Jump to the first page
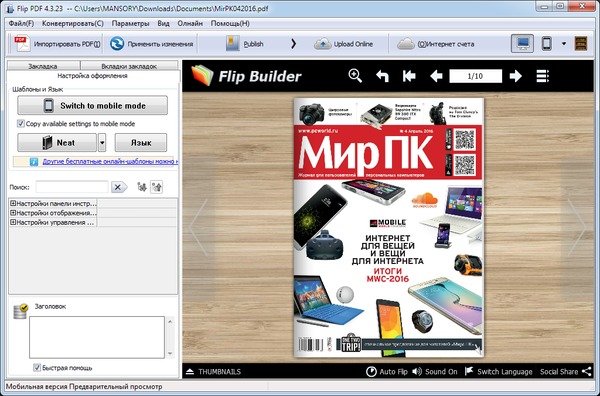This screenshot has height=396, width=600. pos(409,76)
